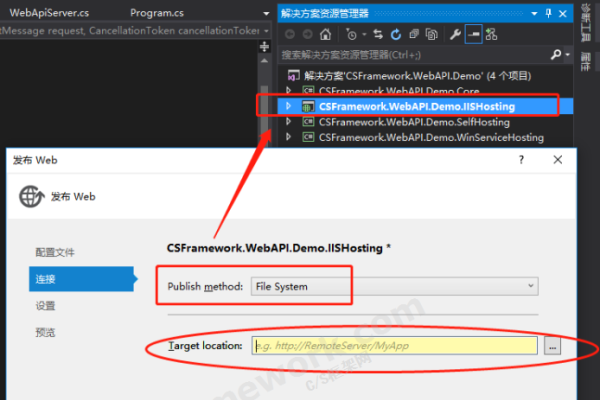Open the Publish method File System dropdown
Screen dimensions: 600x400
click(x=395, y=286)
